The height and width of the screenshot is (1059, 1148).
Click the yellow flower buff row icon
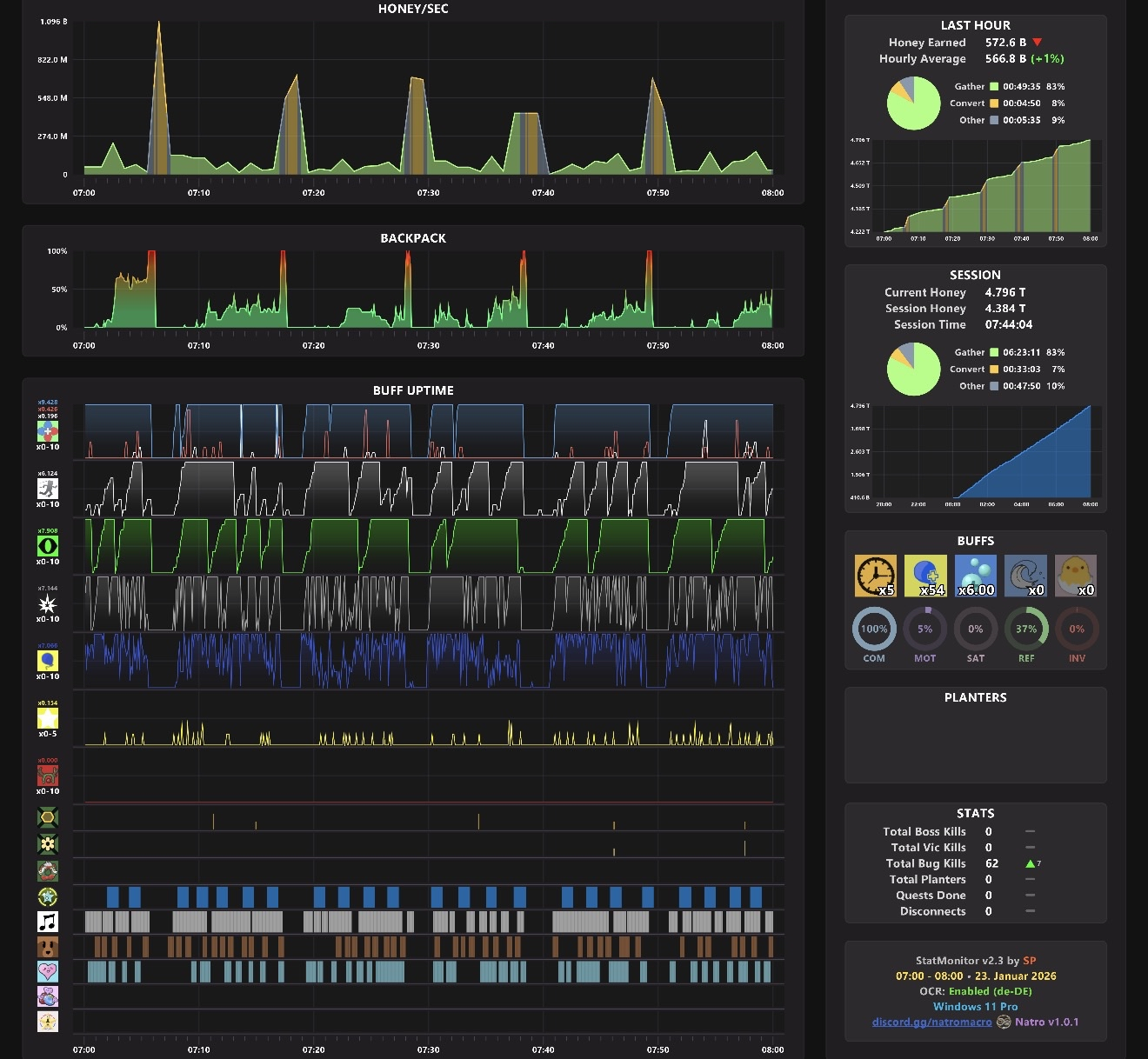48,844
